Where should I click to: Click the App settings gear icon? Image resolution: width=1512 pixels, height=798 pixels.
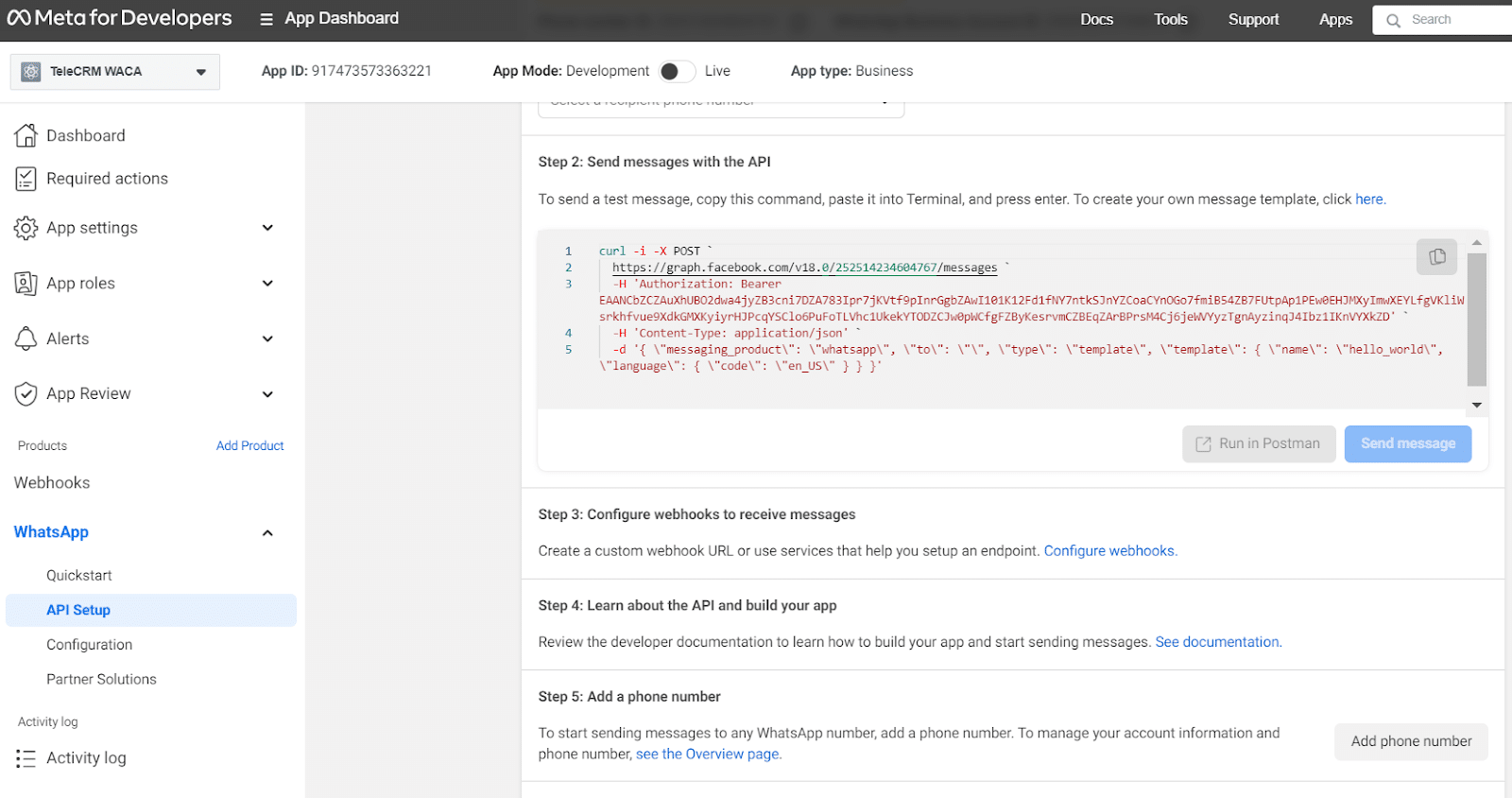pos(26,228)
